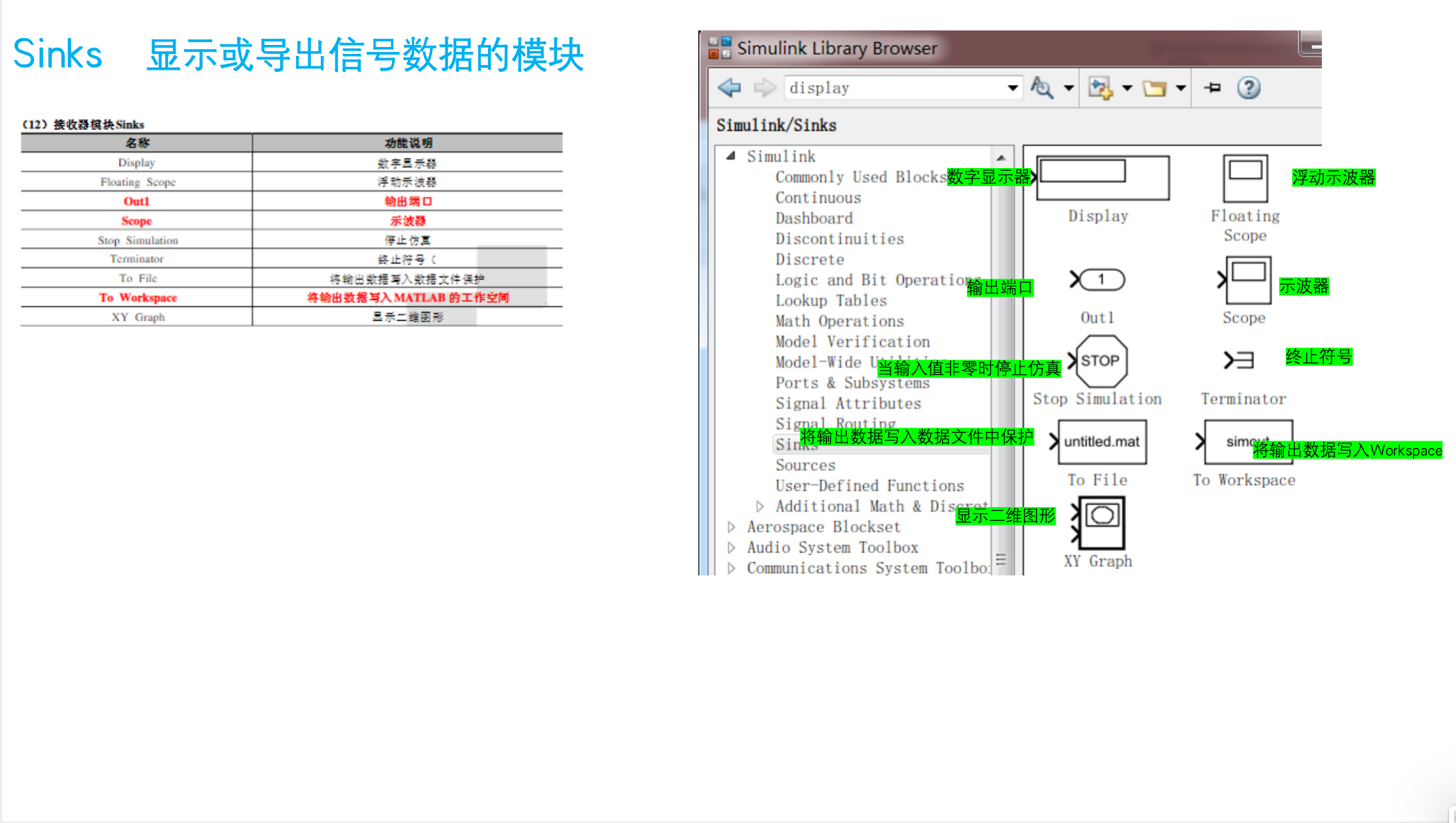Expand the Aerospace Blockset node
This screenshot has width=1456, height=823.
point(731,526)
